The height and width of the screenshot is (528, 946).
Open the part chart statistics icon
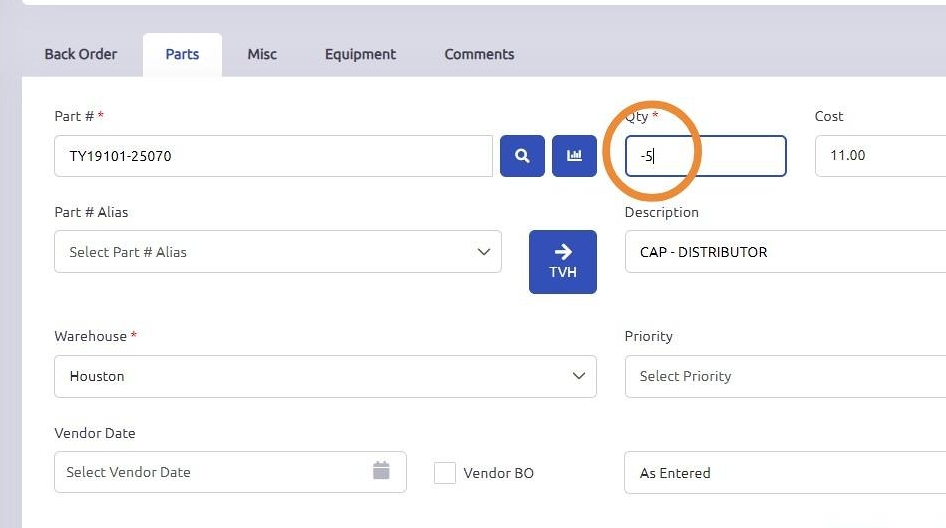(x=574, y=156)
